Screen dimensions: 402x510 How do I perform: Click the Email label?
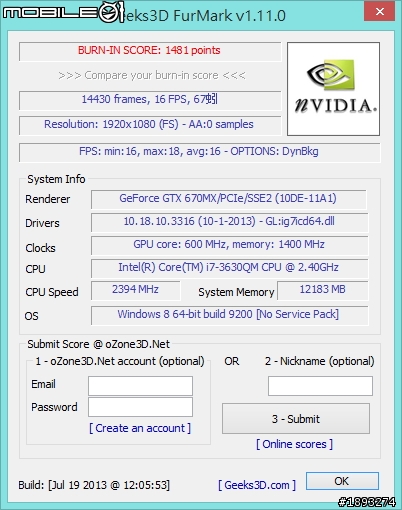tap(43, 384)
